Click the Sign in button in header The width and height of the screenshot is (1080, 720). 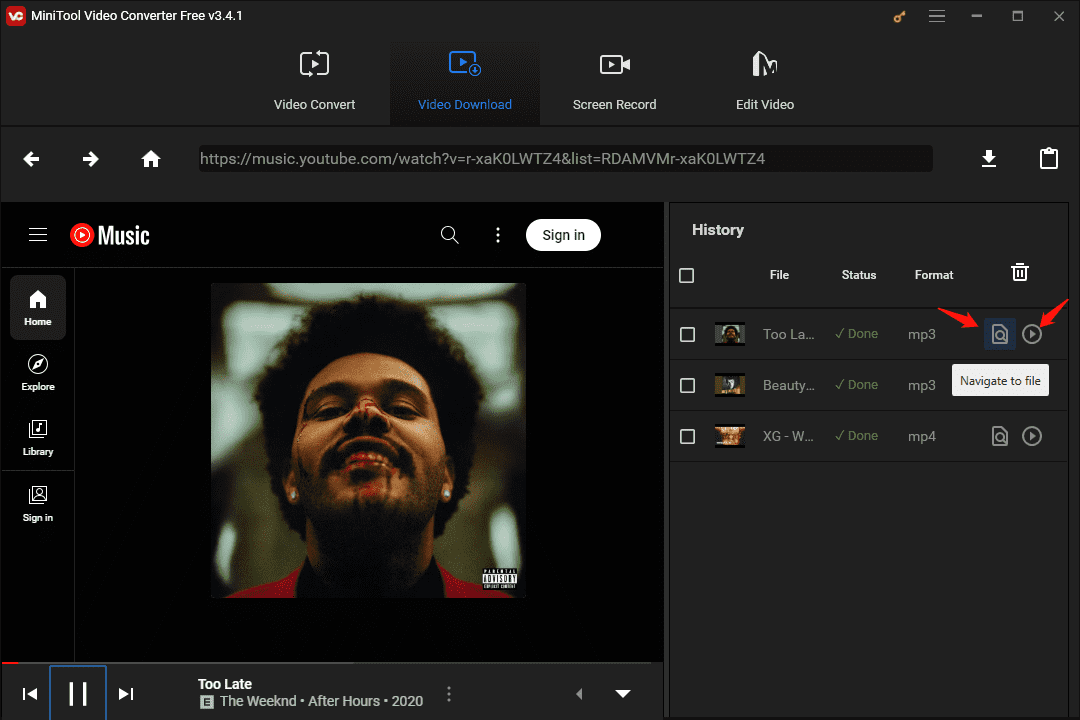[563, 235]
